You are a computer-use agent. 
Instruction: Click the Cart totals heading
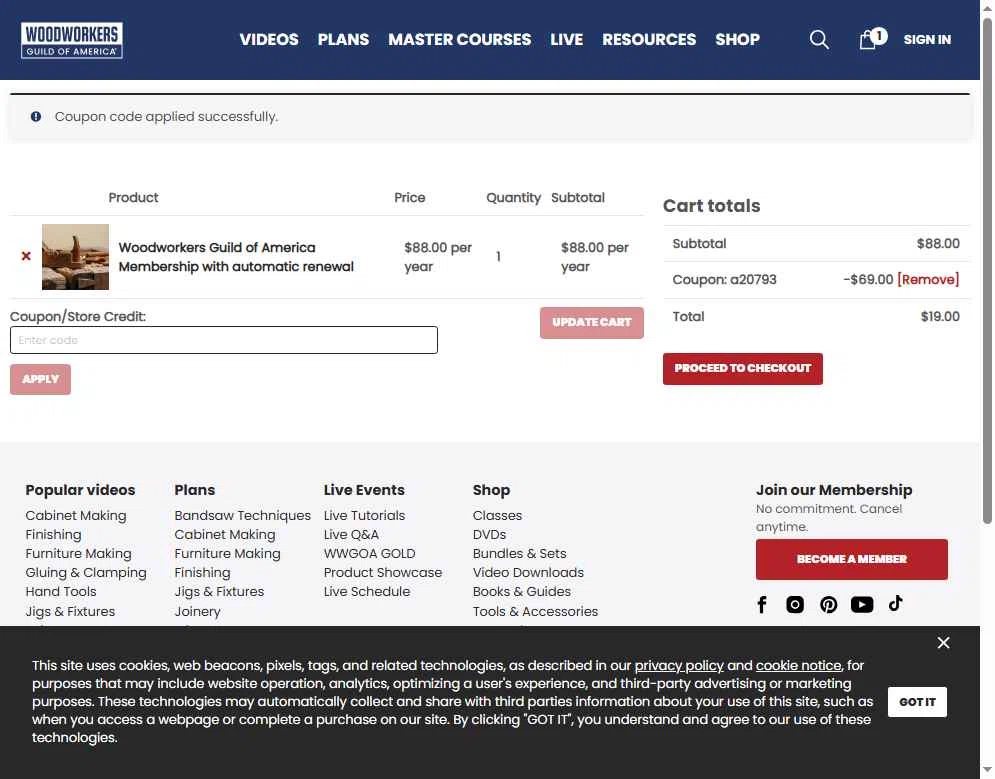711,206
